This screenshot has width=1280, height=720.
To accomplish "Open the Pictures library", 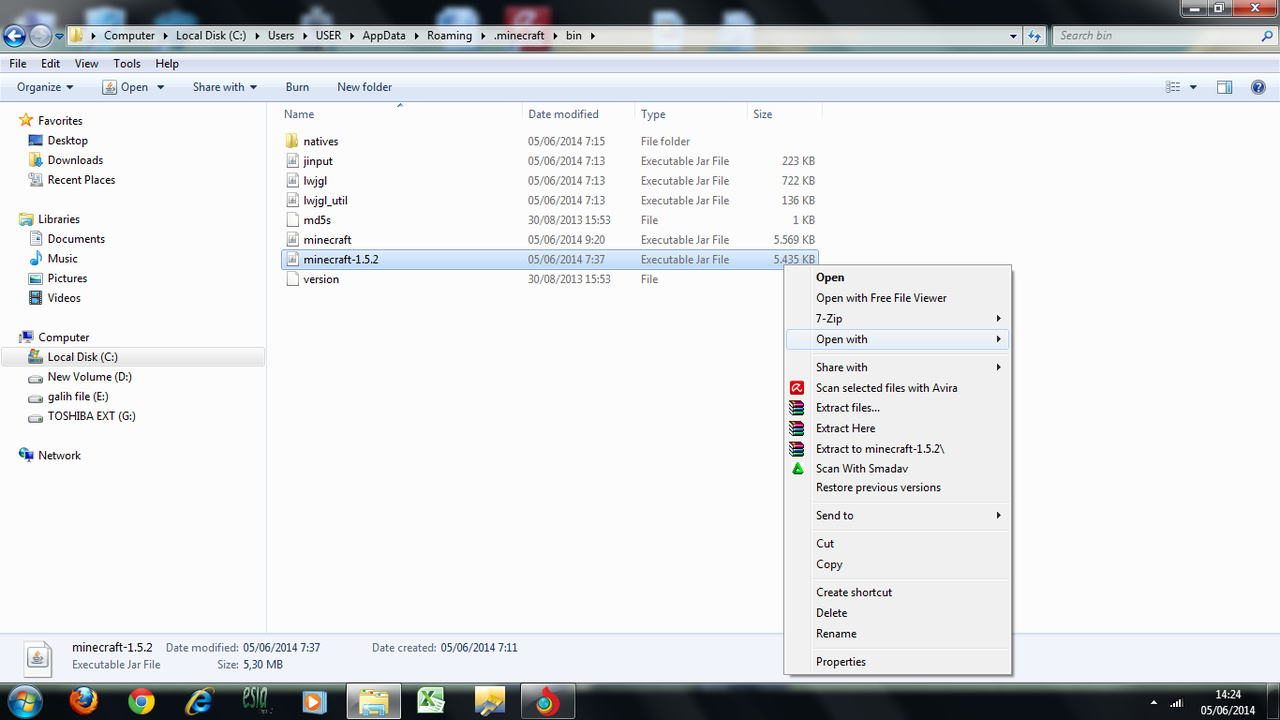I will point(67,278).
